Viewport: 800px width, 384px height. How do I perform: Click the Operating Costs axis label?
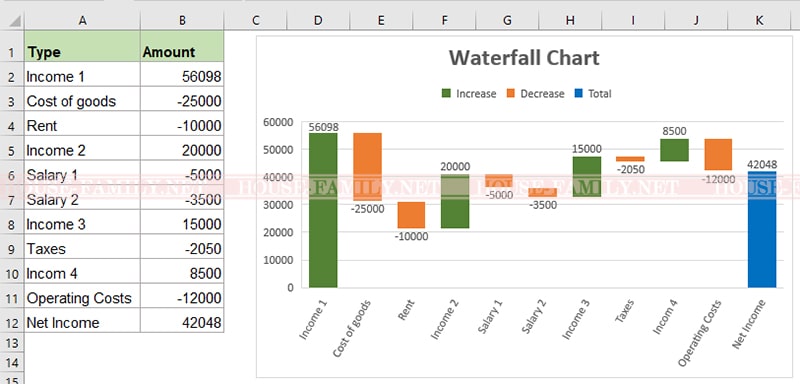(x=700, y=333)
